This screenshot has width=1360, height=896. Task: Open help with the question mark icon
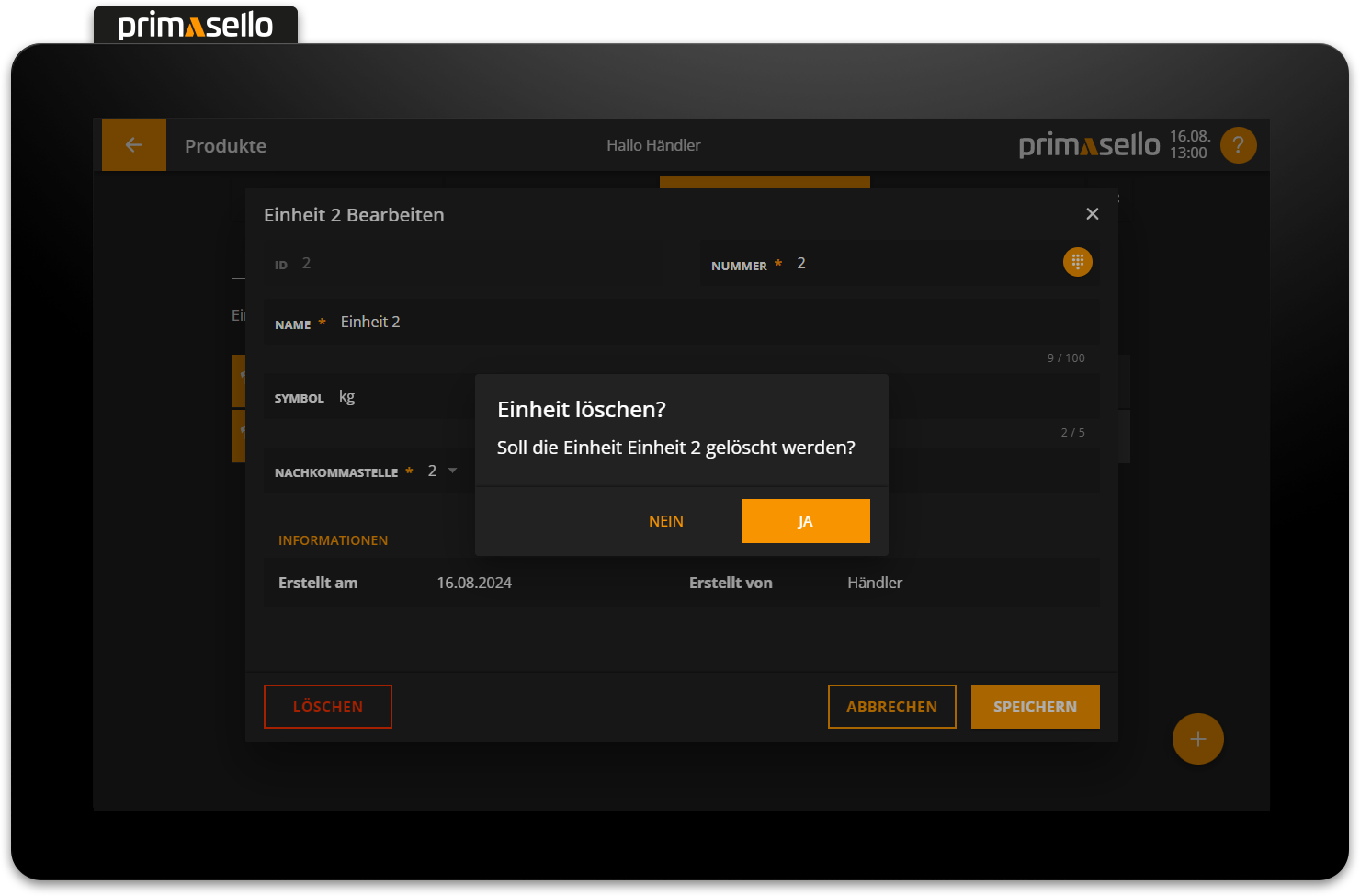[1238, 145]
